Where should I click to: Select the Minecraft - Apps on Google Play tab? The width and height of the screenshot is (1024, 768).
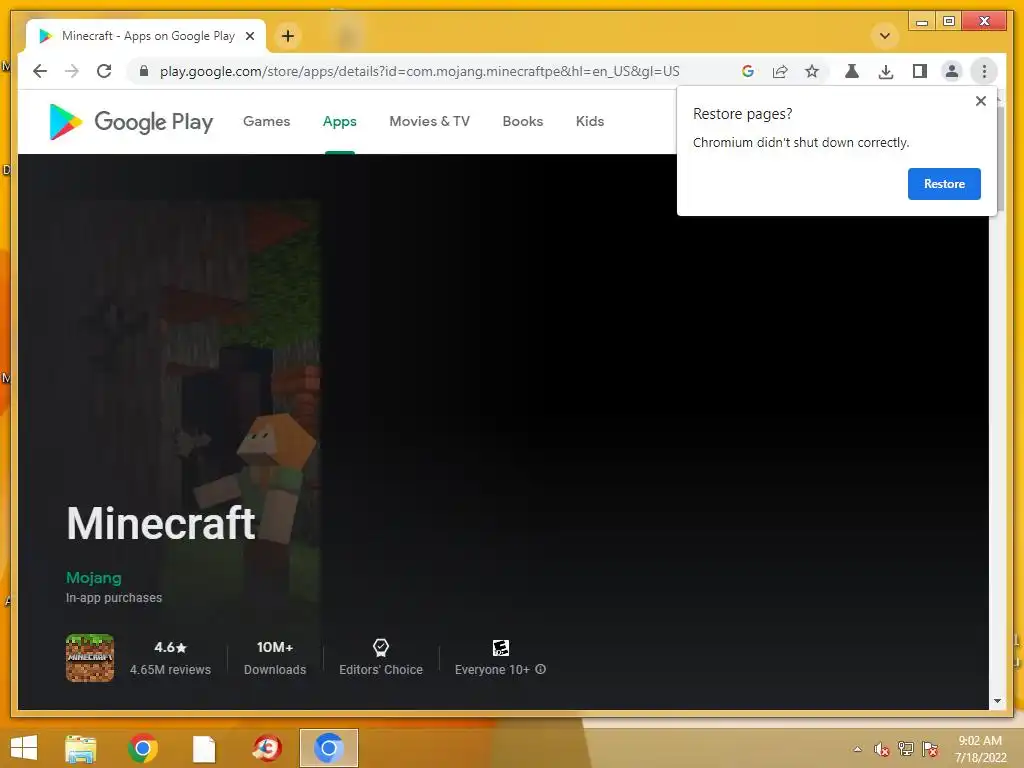coord(146,36)
